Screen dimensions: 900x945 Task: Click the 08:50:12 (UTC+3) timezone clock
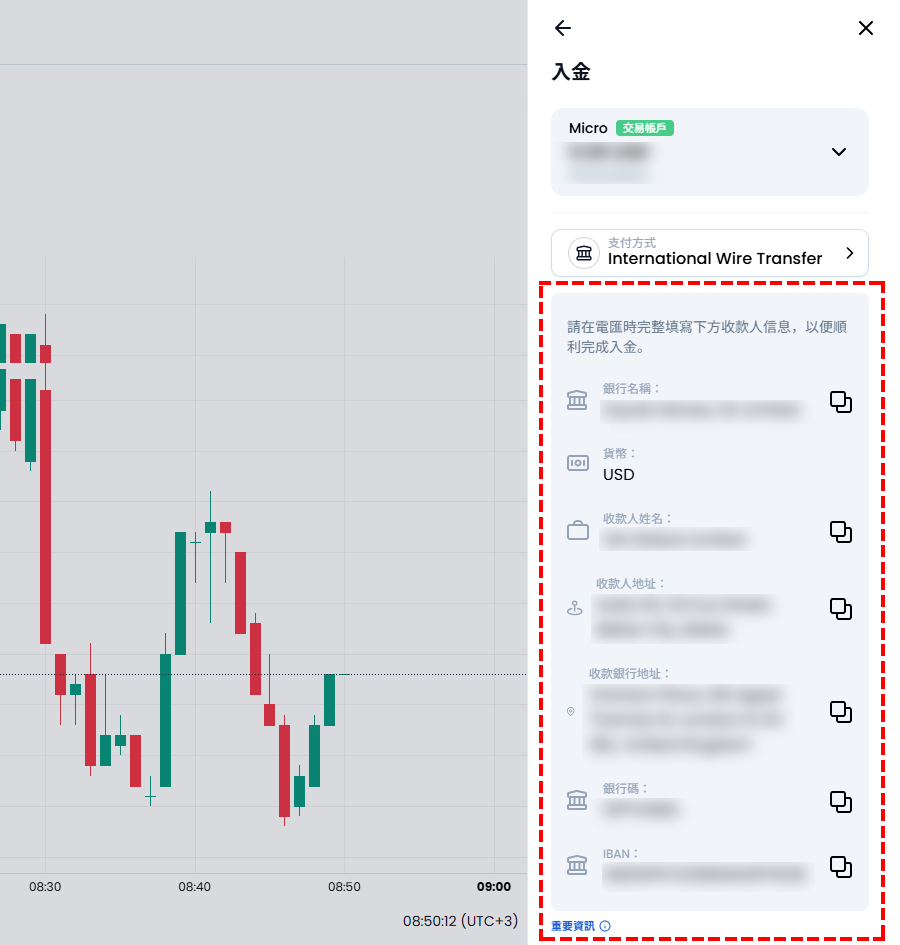tap(460, 920)
